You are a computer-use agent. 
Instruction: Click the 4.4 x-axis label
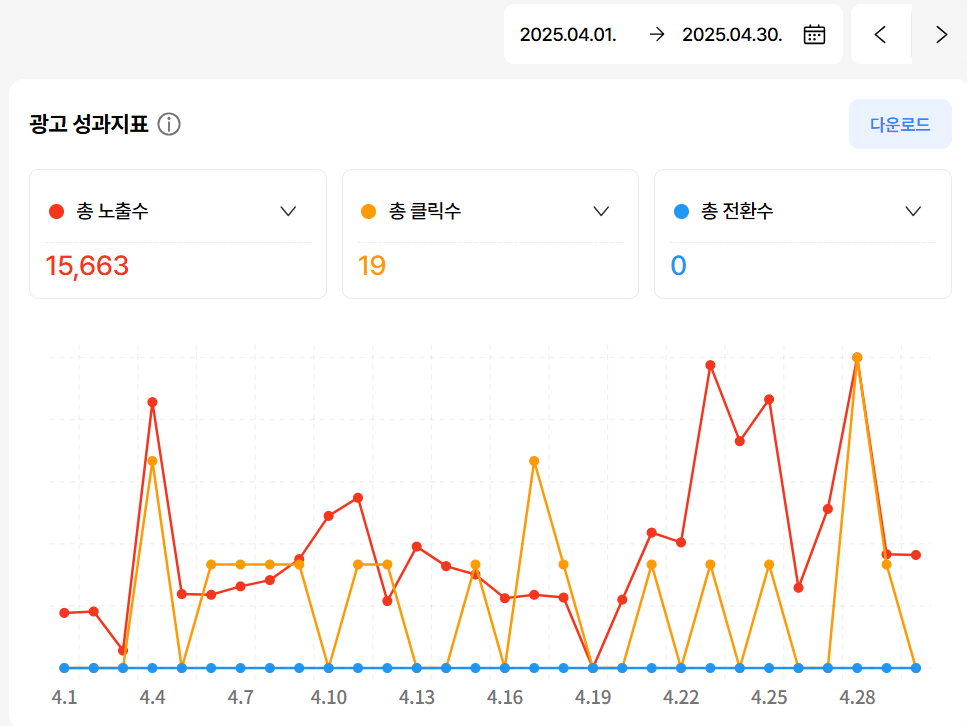(x=152, y=698)
